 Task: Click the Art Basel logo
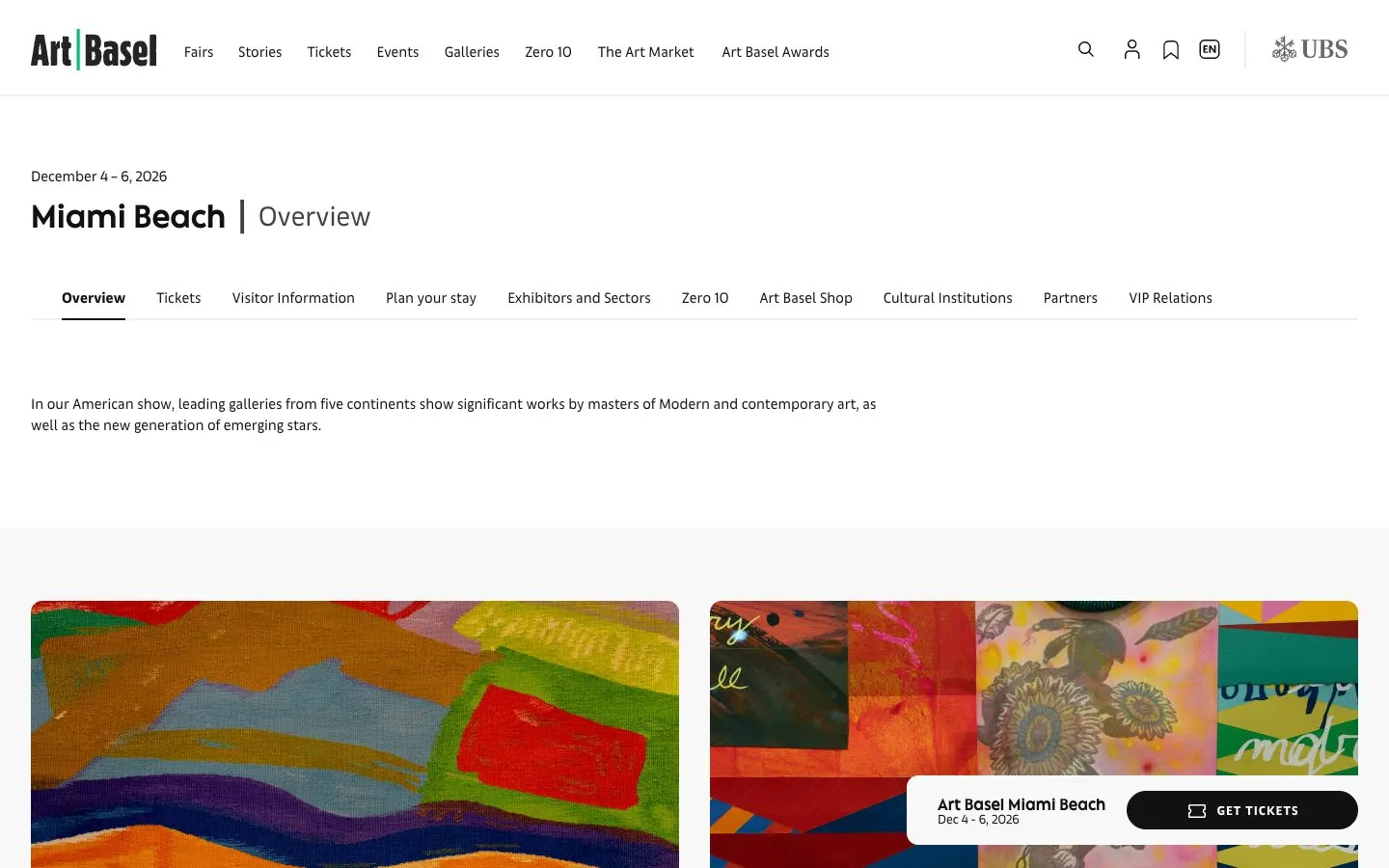[x=94, y=50]
